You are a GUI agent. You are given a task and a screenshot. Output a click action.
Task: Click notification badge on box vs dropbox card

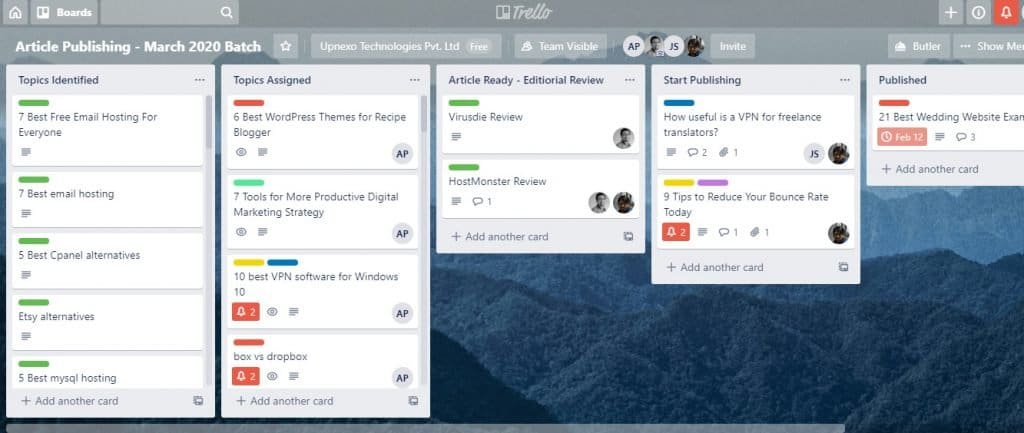(x=246, y=376)
